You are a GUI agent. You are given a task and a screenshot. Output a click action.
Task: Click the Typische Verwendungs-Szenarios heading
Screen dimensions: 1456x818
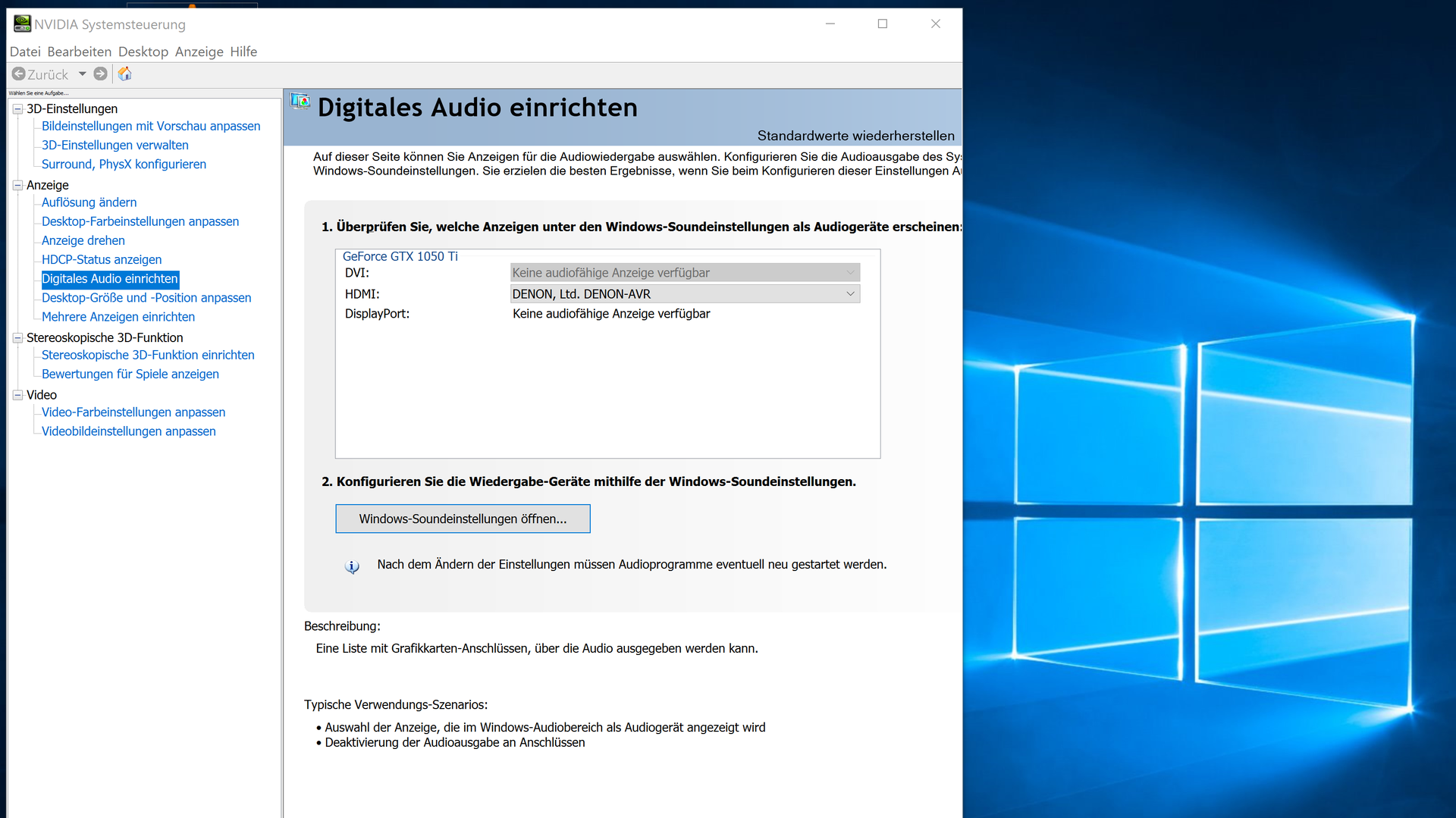(x=396, y=705)
